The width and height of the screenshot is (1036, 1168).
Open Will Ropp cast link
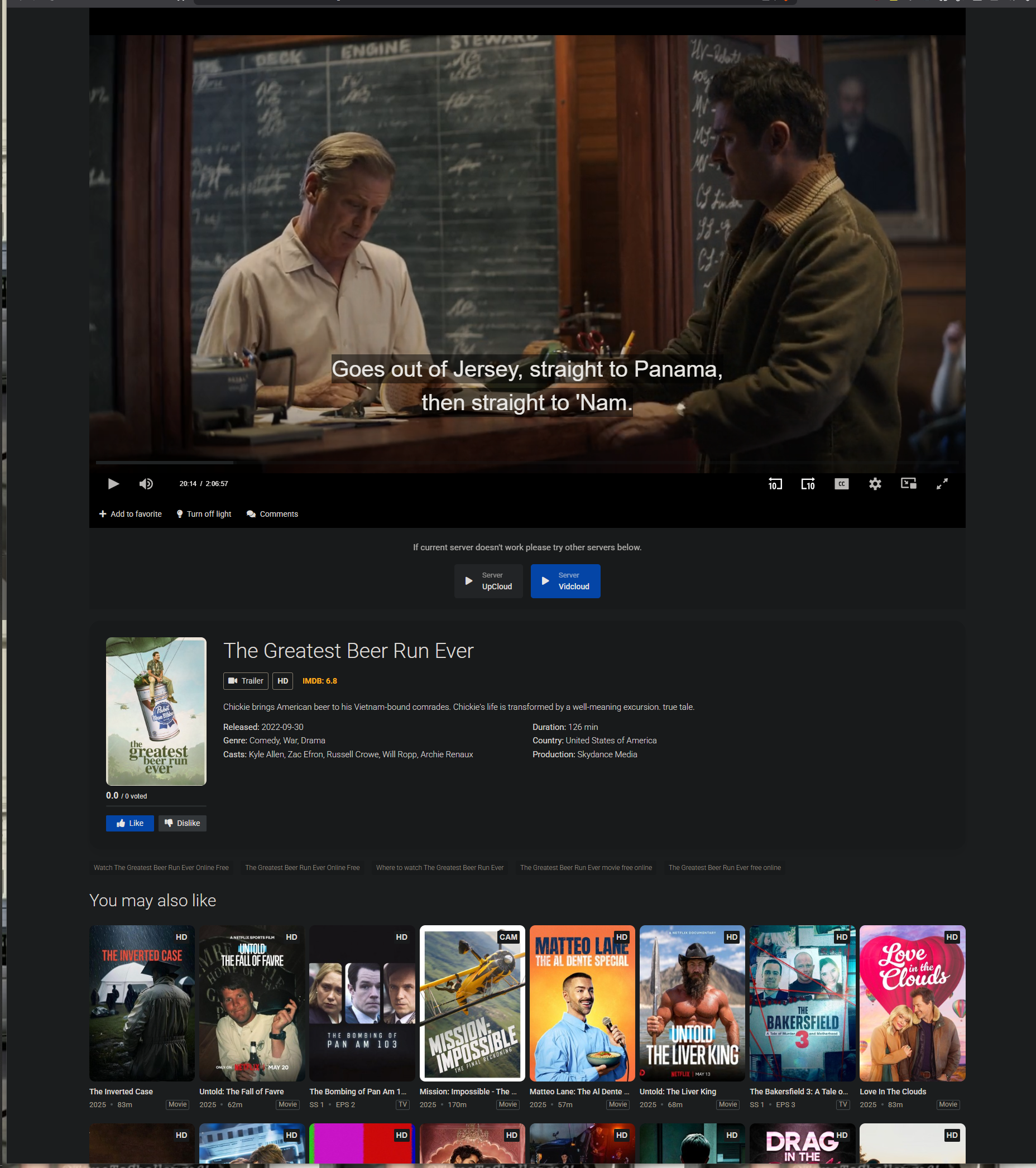pyautogui.click(x=400, y=754)
